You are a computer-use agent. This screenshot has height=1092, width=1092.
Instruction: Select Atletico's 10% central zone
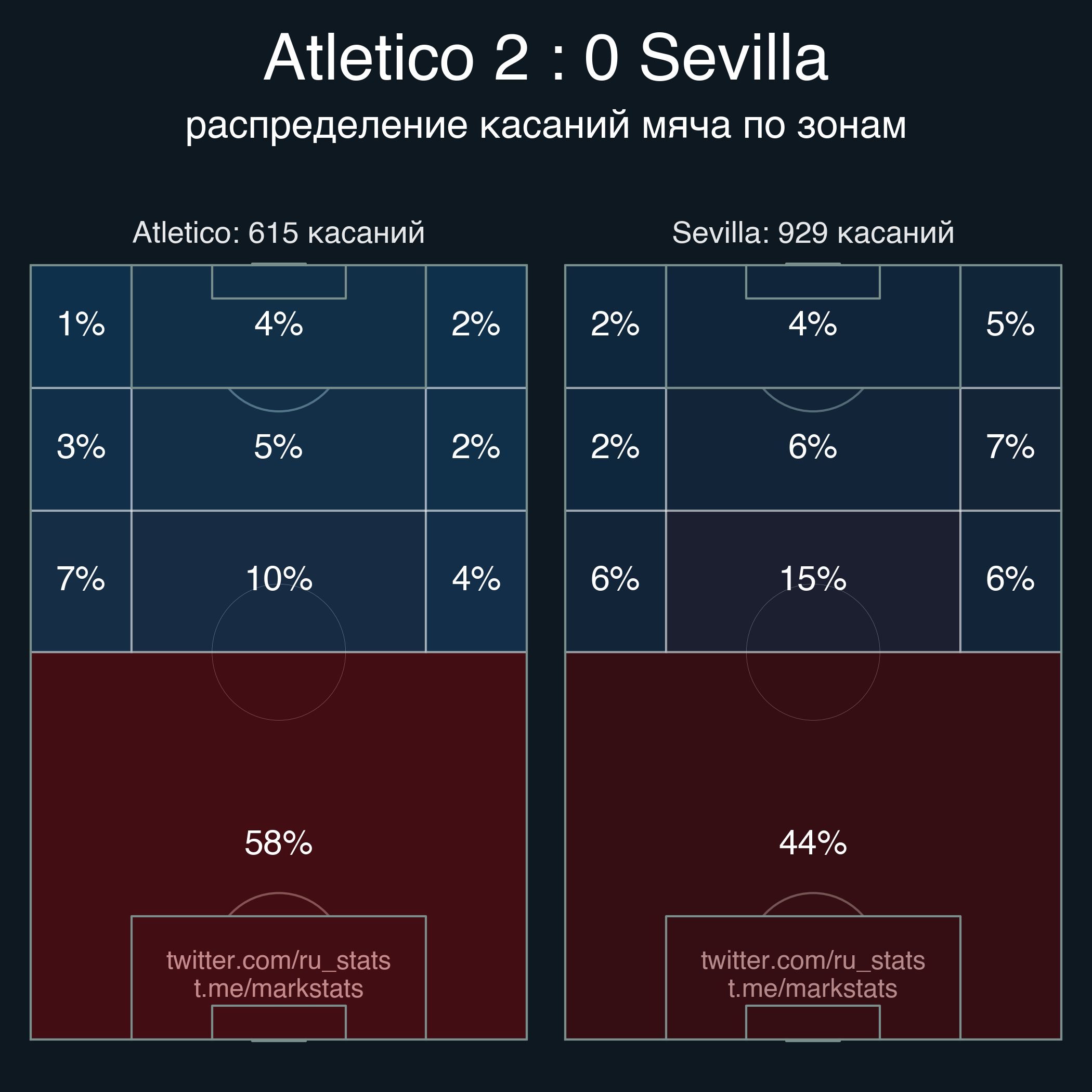(x=279, y=581)
